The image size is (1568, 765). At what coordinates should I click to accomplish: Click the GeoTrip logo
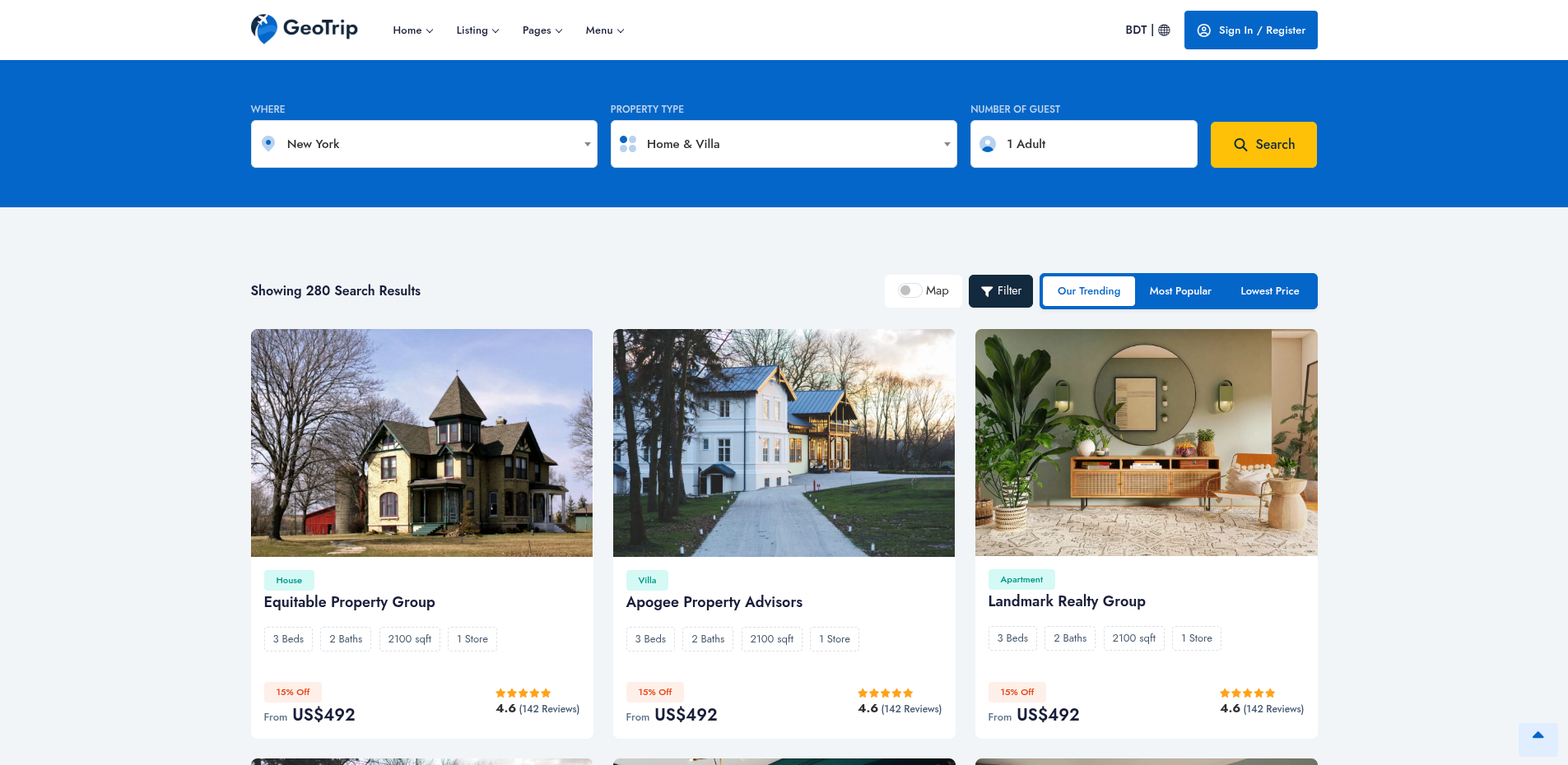click(x=305, y=29)
